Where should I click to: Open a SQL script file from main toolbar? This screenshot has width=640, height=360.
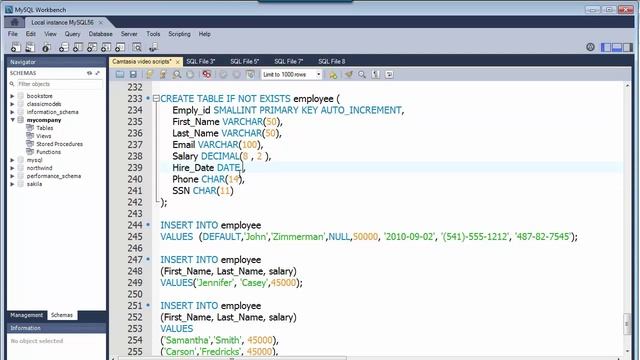(x=30, y=47)
